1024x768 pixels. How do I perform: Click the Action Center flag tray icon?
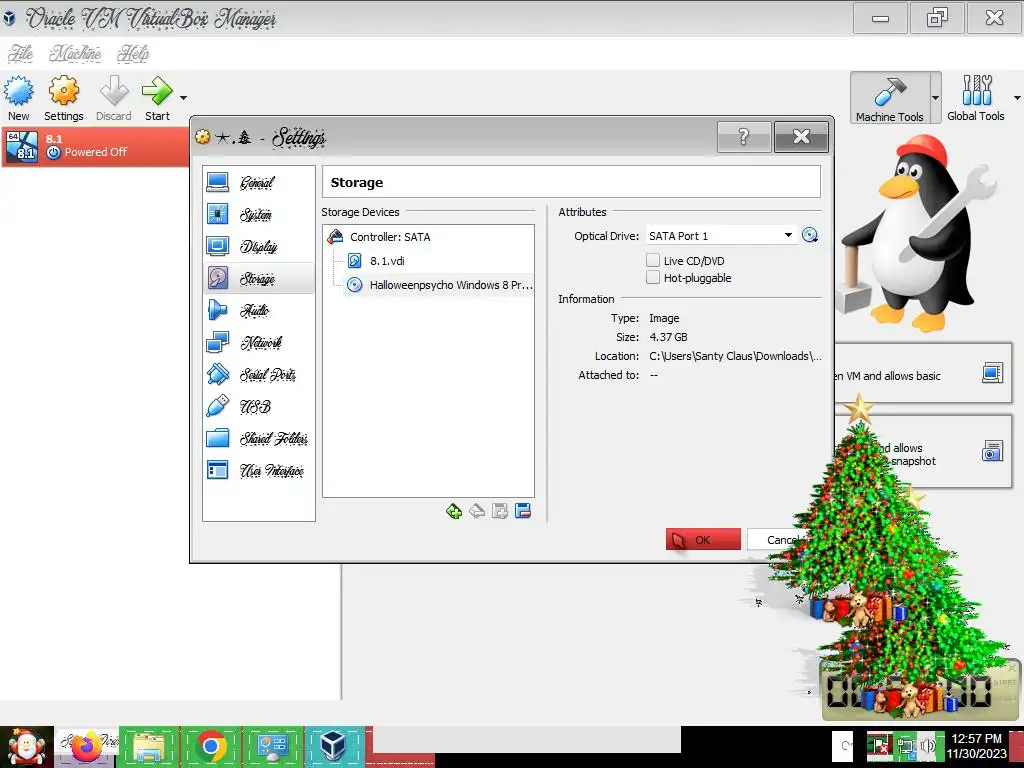click(880, 747)
